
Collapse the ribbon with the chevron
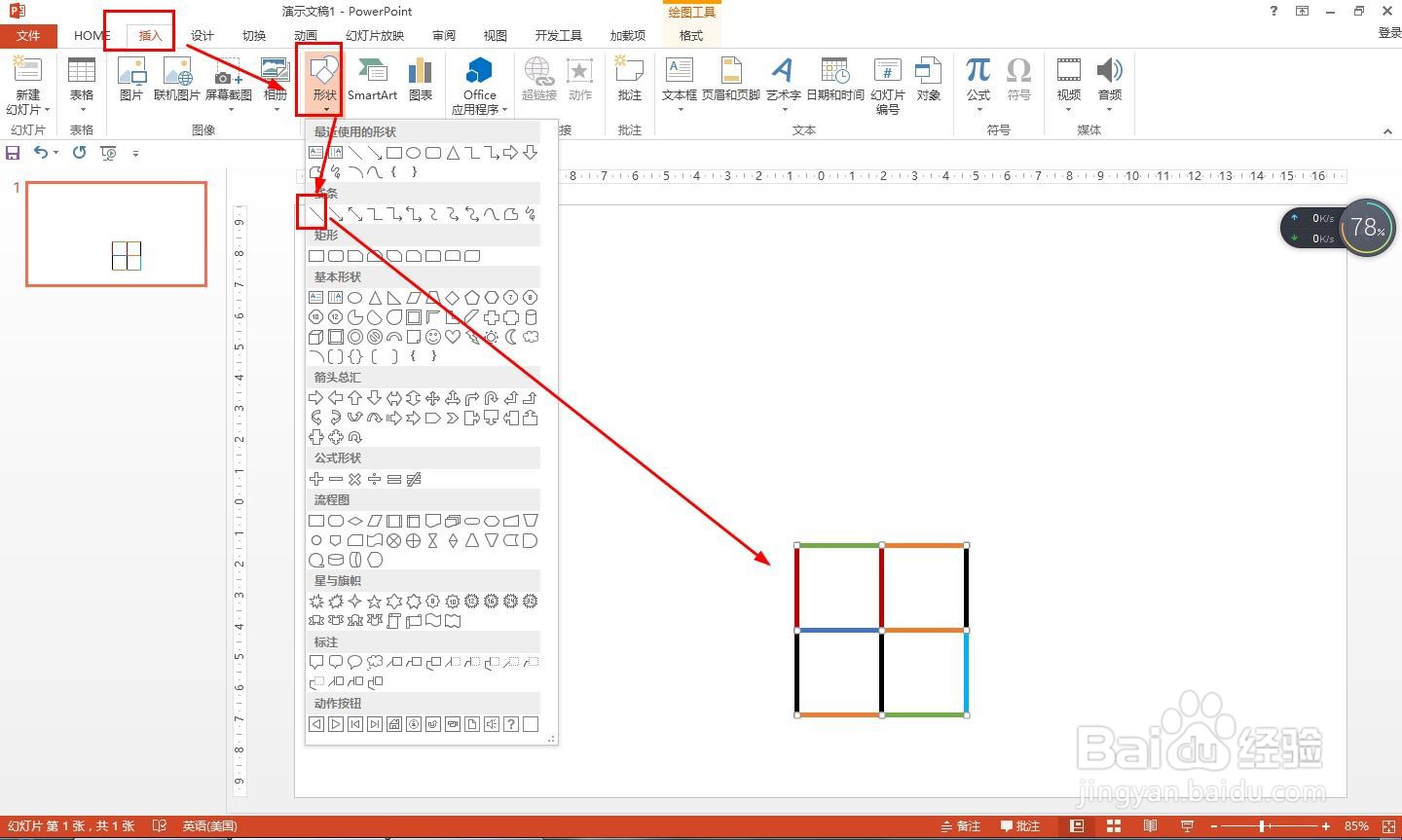1387,131
